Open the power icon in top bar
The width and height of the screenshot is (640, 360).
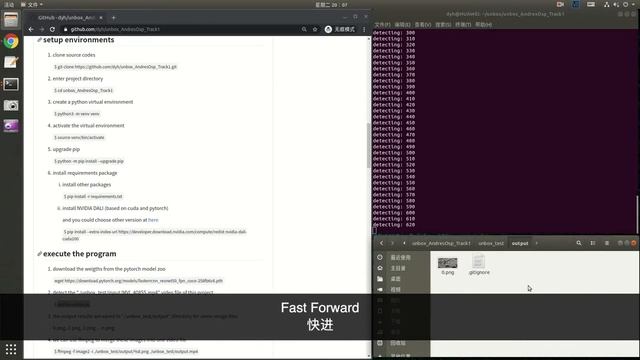[625, 4]
